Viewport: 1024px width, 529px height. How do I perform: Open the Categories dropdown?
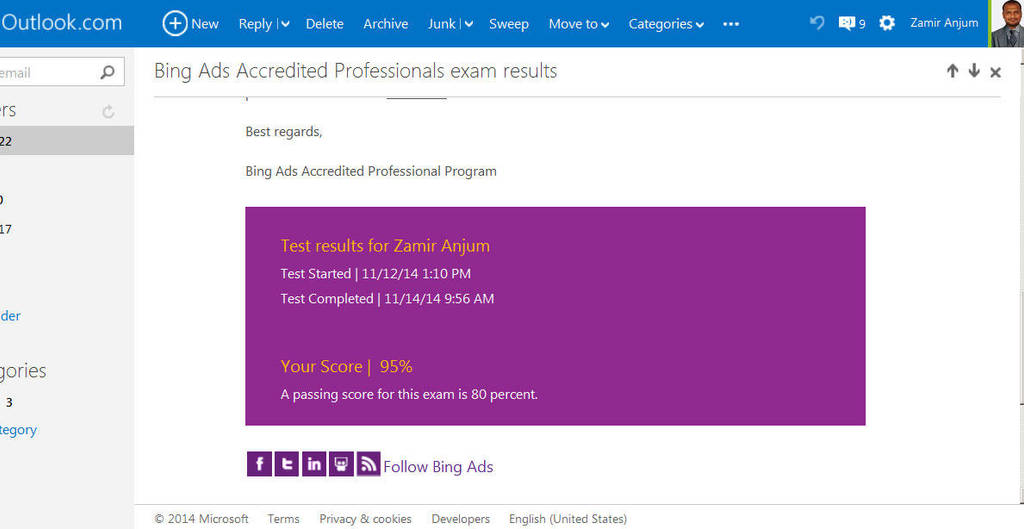point(666,24)
